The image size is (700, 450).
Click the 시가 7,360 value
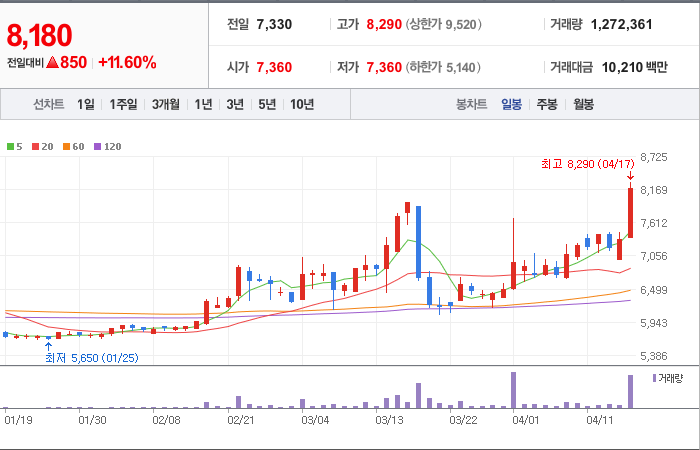coord(274,67)
